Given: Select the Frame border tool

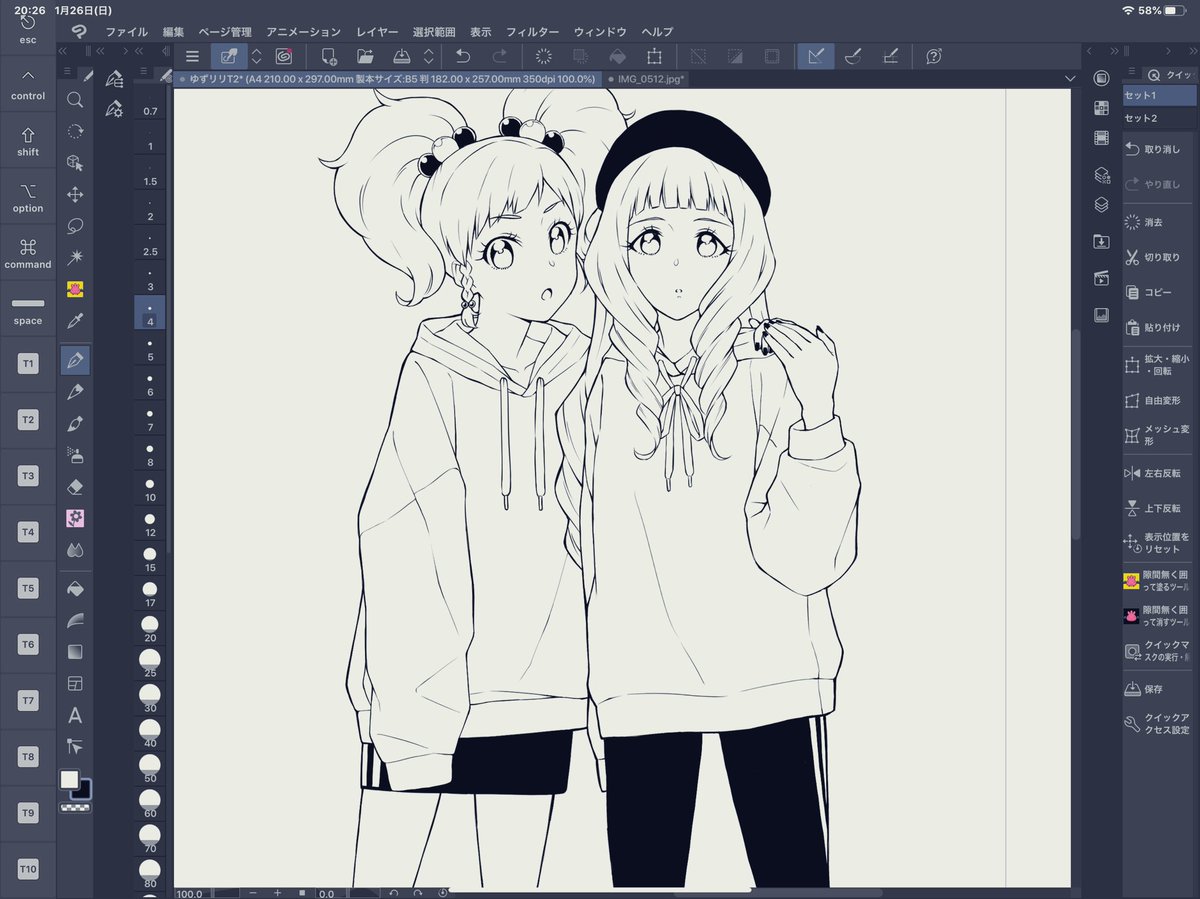Looking at the screenshot, I should (x=75, y=684).
